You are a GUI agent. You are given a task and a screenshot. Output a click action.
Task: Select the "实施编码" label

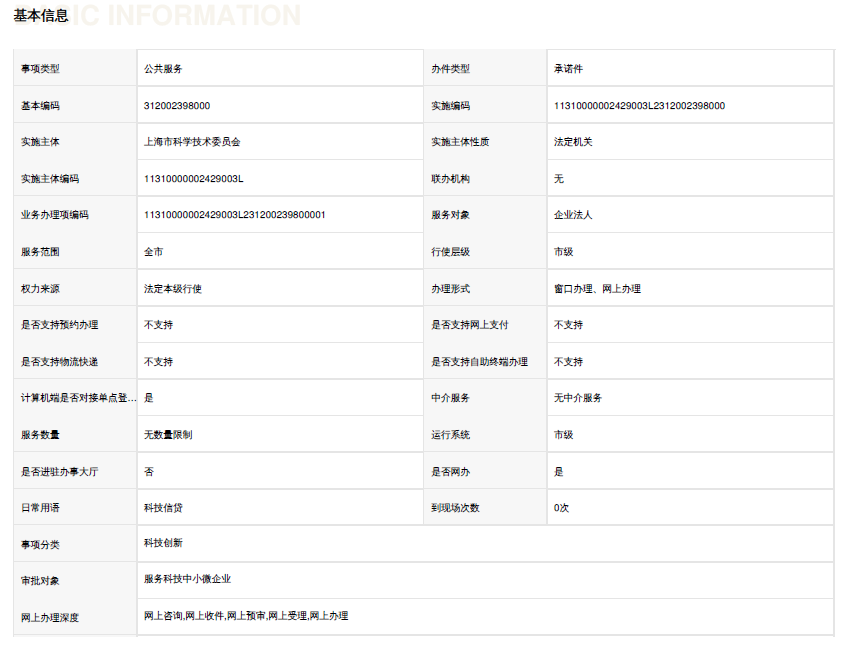[450, 106]
